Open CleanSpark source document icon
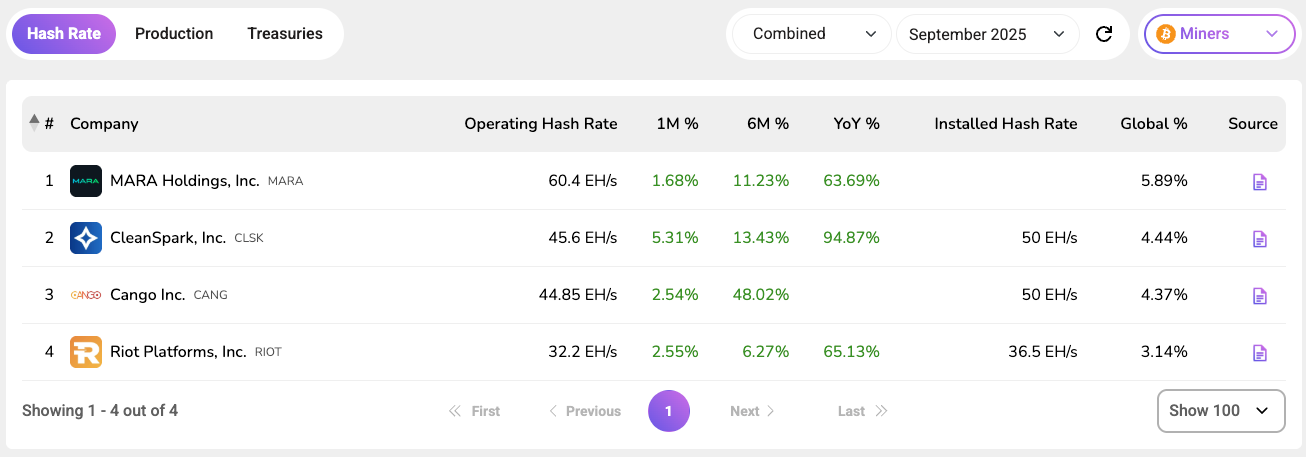The height and width of the screenshot is (457, 1306). (x=1259, y=239)
